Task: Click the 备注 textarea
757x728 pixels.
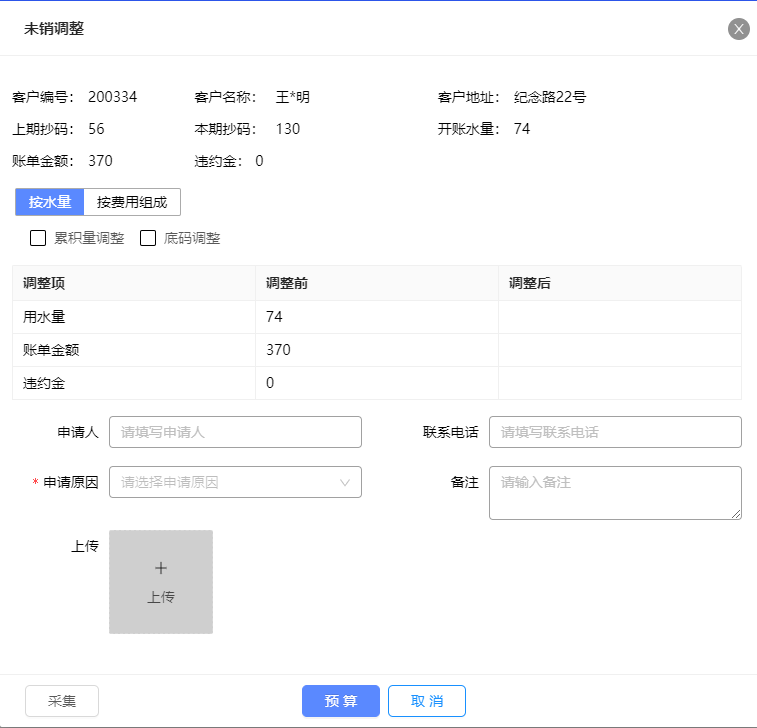Action: point(615,493)
